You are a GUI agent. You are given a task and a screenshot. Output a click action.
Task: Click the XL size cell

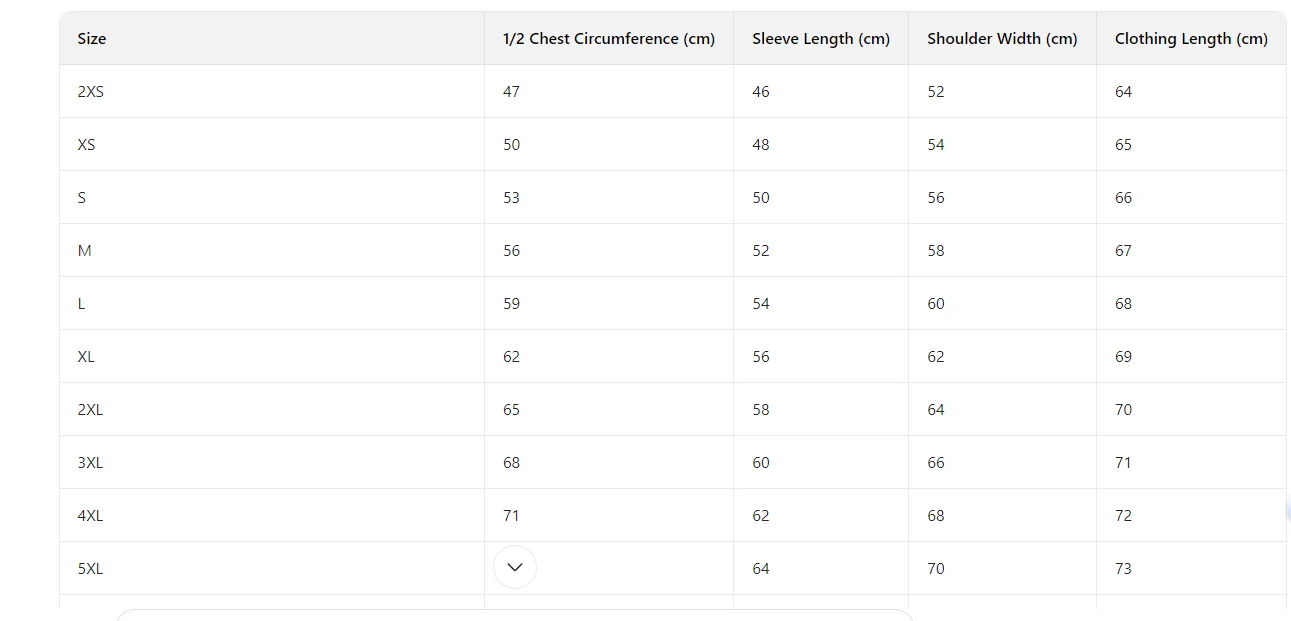(86, 357)
